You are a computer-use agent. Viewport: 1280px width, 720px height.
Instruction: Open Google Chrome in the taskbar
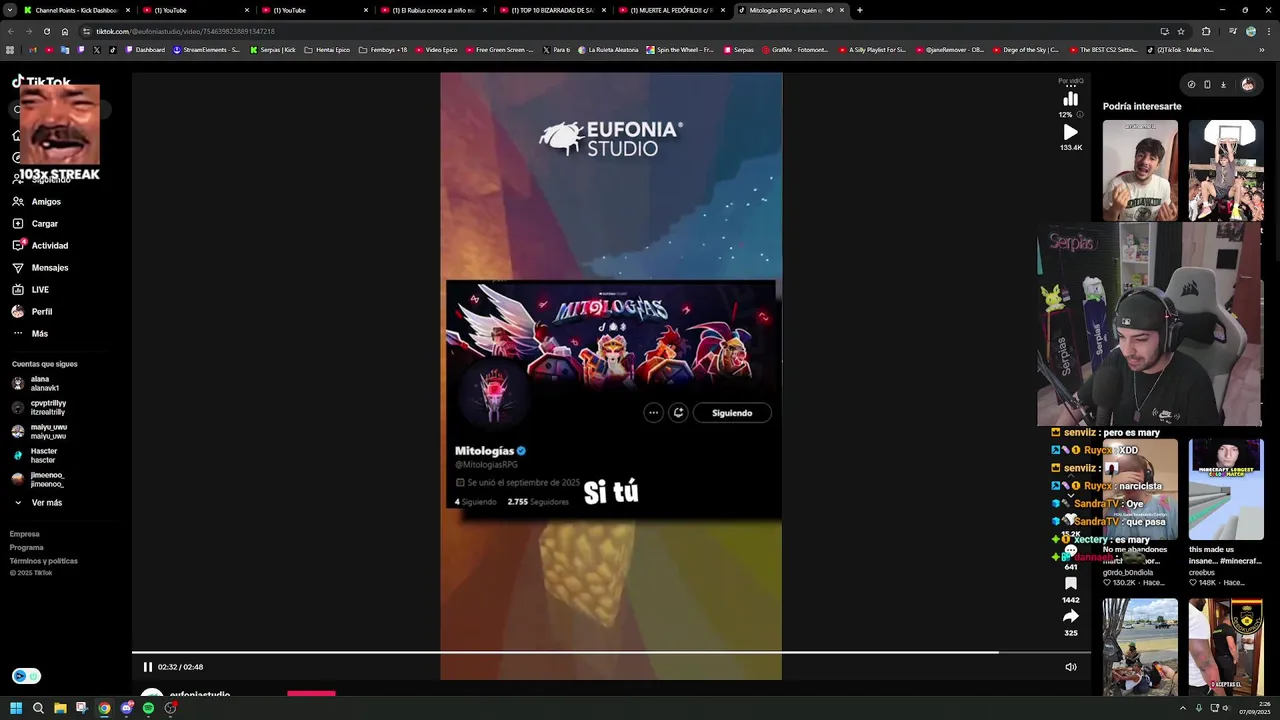coord(104,708)
